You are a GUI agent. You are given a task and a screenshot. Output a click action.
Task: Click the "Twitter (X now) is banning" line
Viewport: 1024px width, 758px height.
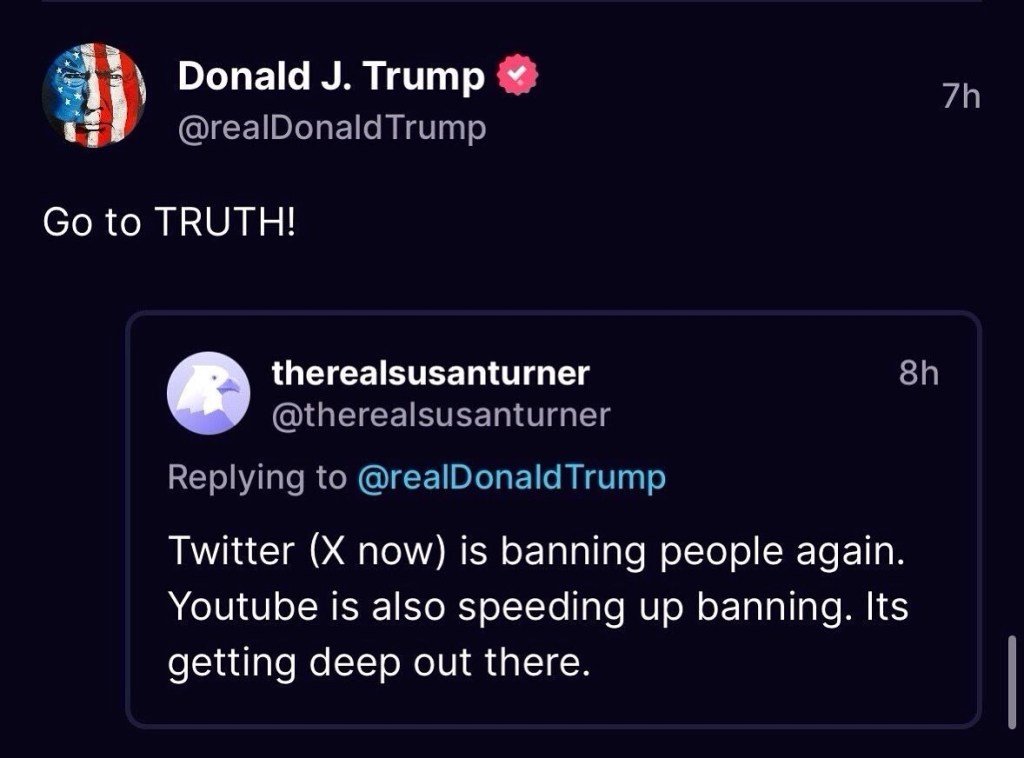click(536, 552)
